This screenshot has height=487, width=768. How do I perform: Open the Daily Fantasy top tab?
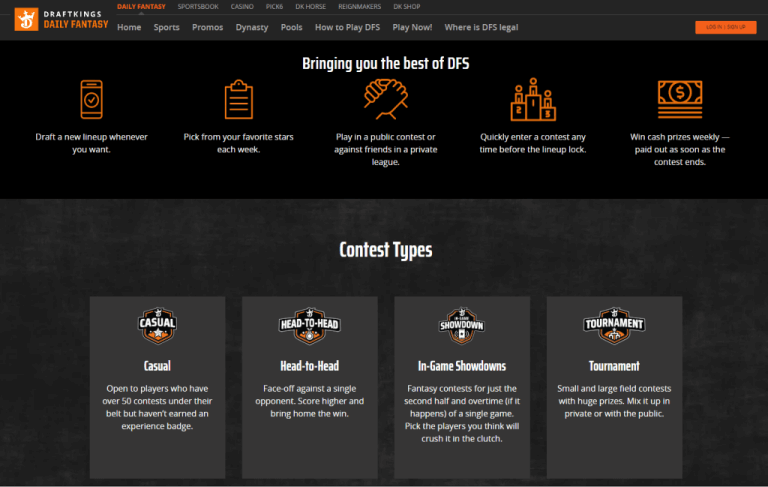141,6
